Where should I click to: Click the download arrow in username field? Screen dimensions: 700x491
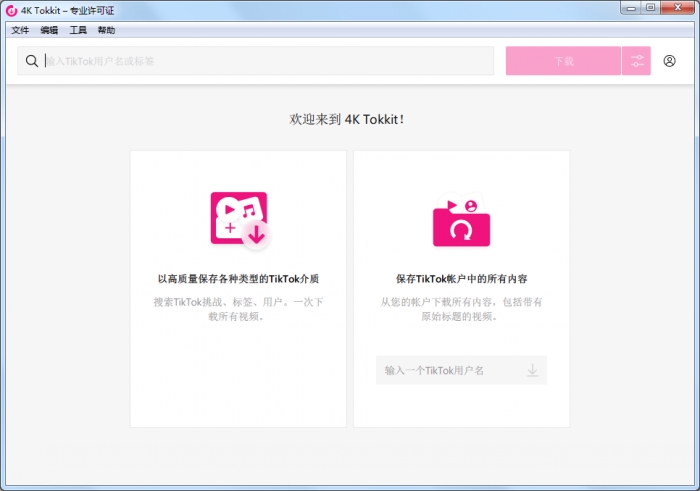(532, 370)
